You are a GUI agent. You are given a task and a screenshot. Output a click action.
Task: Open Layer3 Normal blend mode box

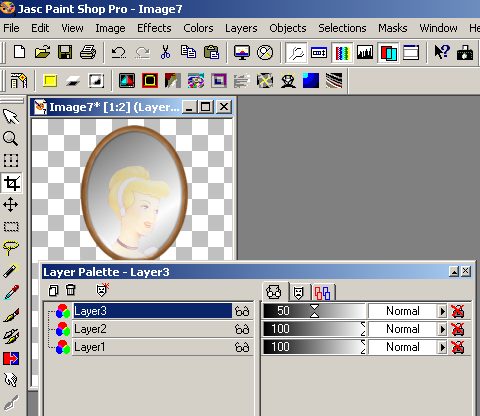pos(403,311)
